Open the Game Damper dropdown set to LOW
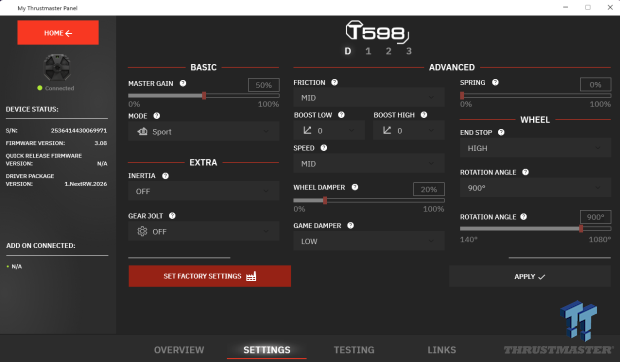Viewport: 620px width, 362px height. 369,241
